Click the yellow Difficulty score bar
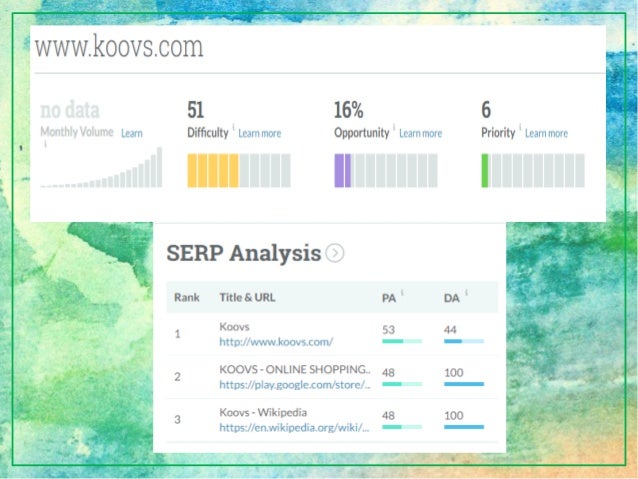Screen dimensions: 638x479 pos(239,171)
